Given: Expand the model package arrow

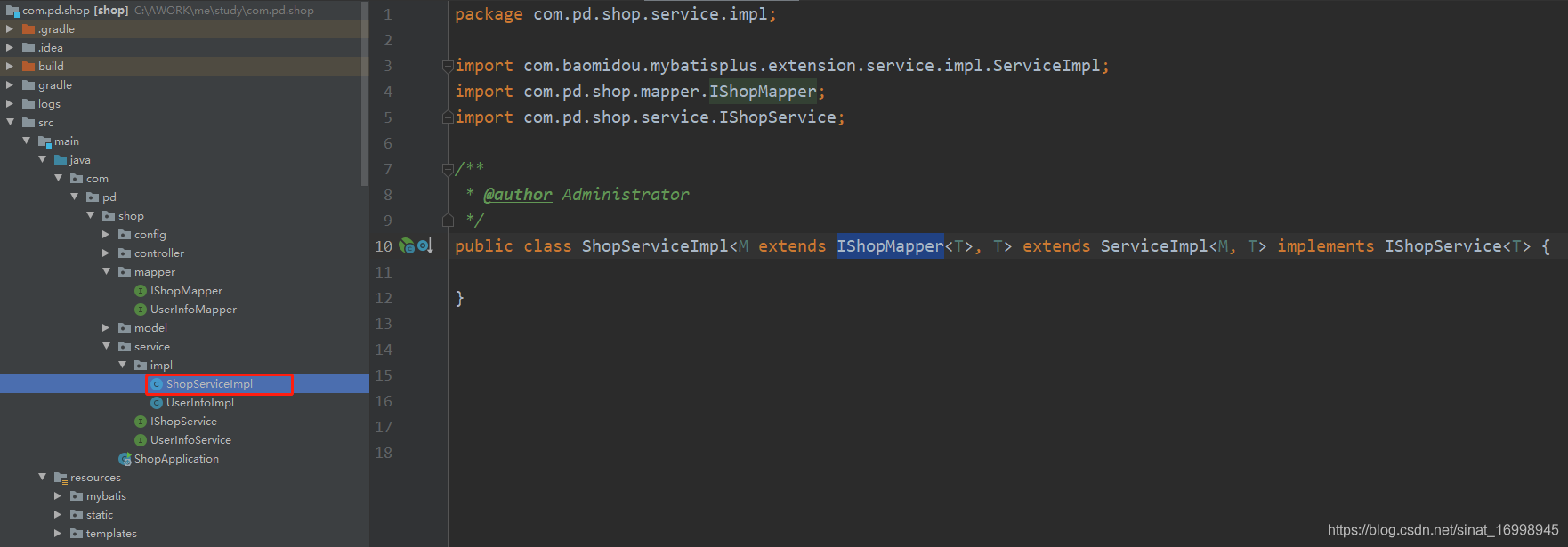Looking at the screenshot, I should point(106,327).
